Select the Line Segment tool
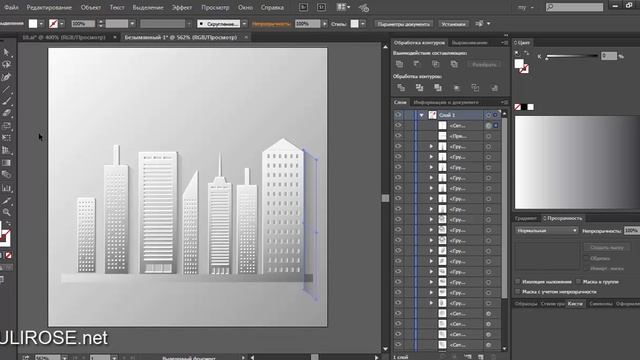Screen dimensions: 640x360 click(6, 89)
